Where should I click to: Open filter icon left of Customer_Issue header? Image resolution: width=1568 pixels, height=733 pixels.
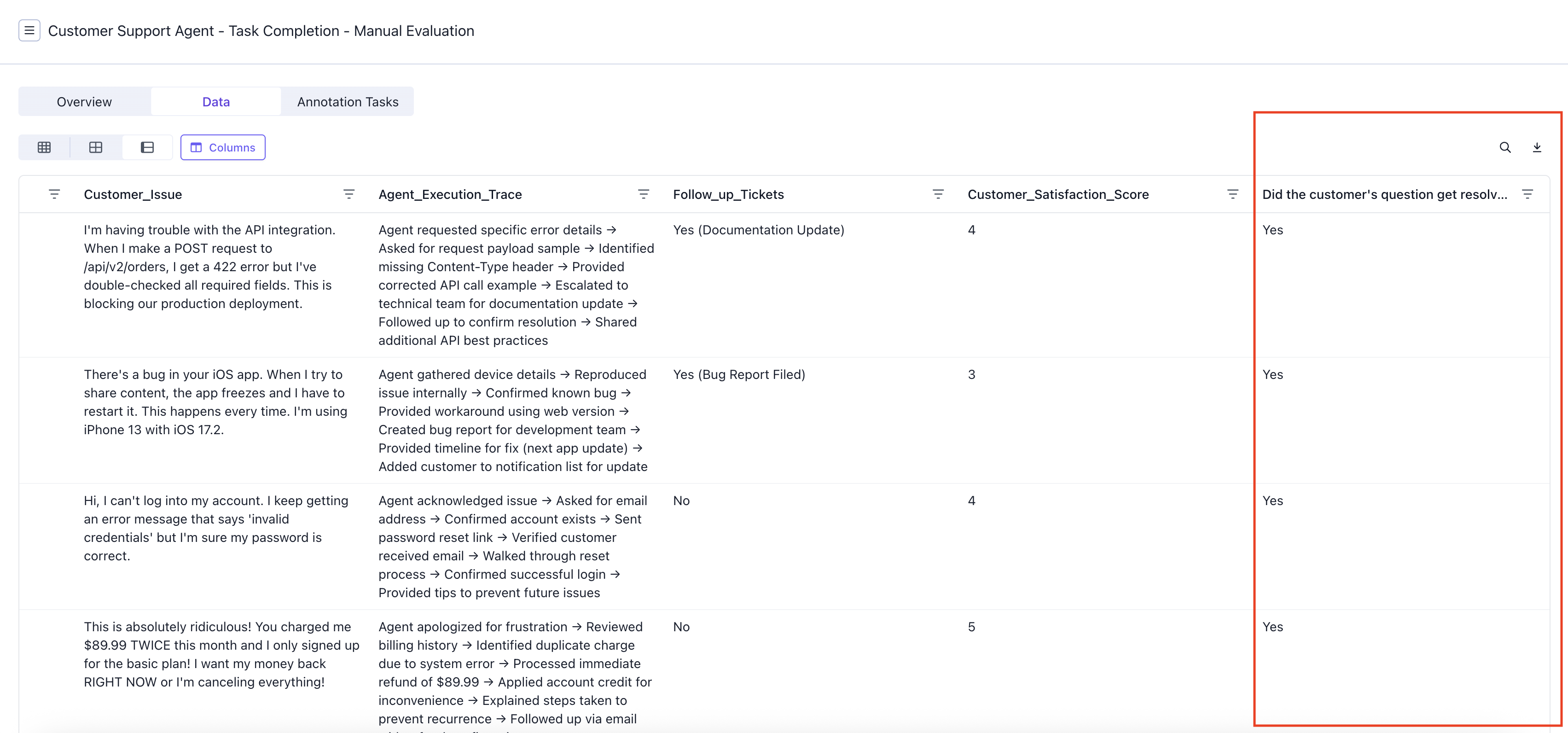pyautogui.click(x=54, y=194)
